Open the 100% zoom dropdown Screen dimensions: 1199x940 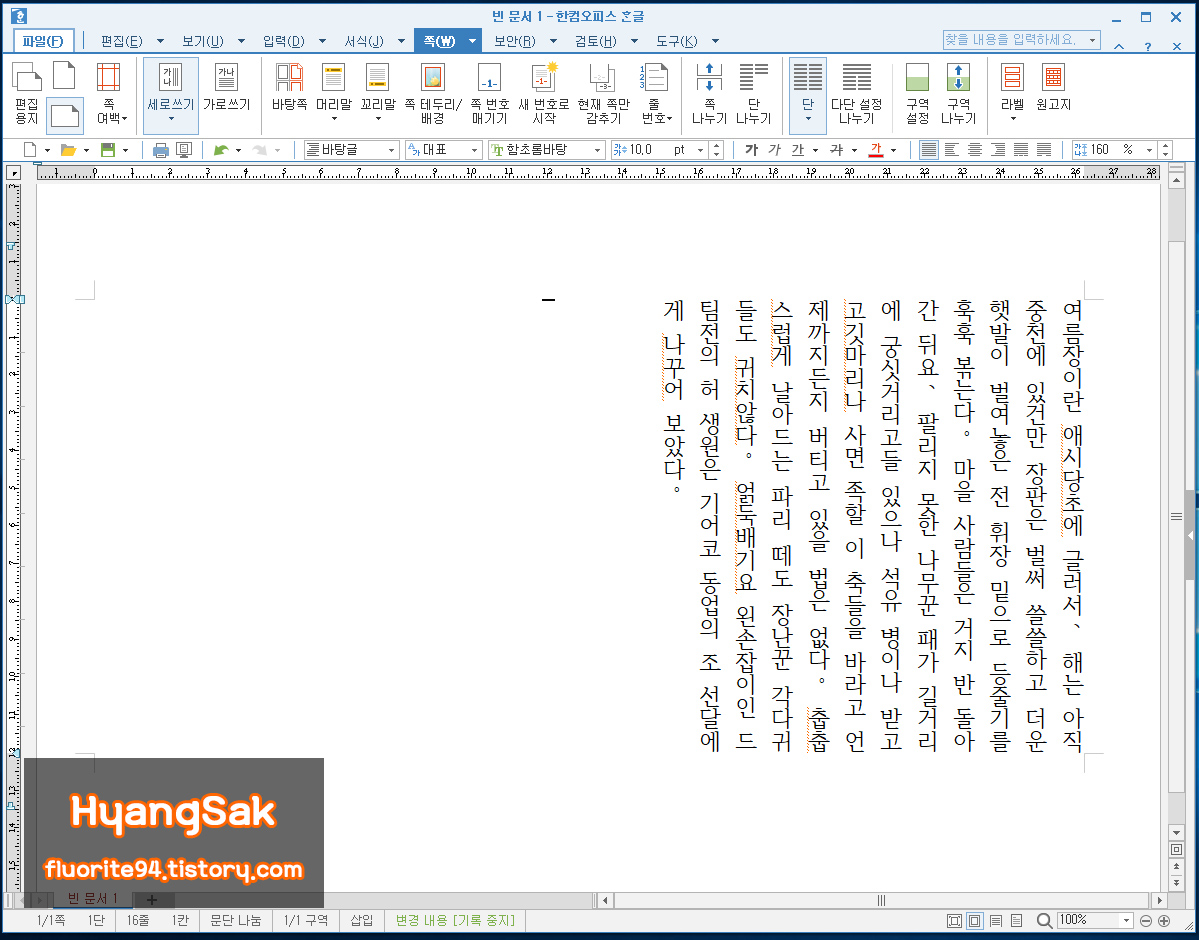[x=1126, y=920]
